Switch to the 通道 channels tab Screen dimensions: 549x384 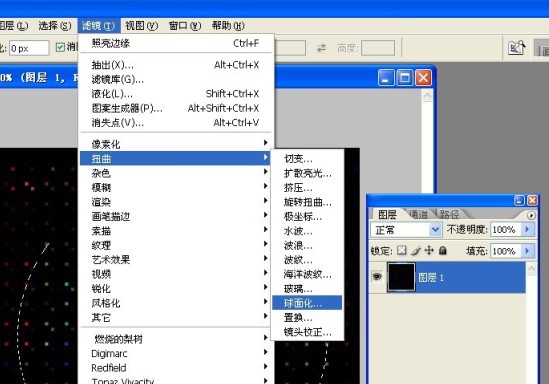click(419, 214)
